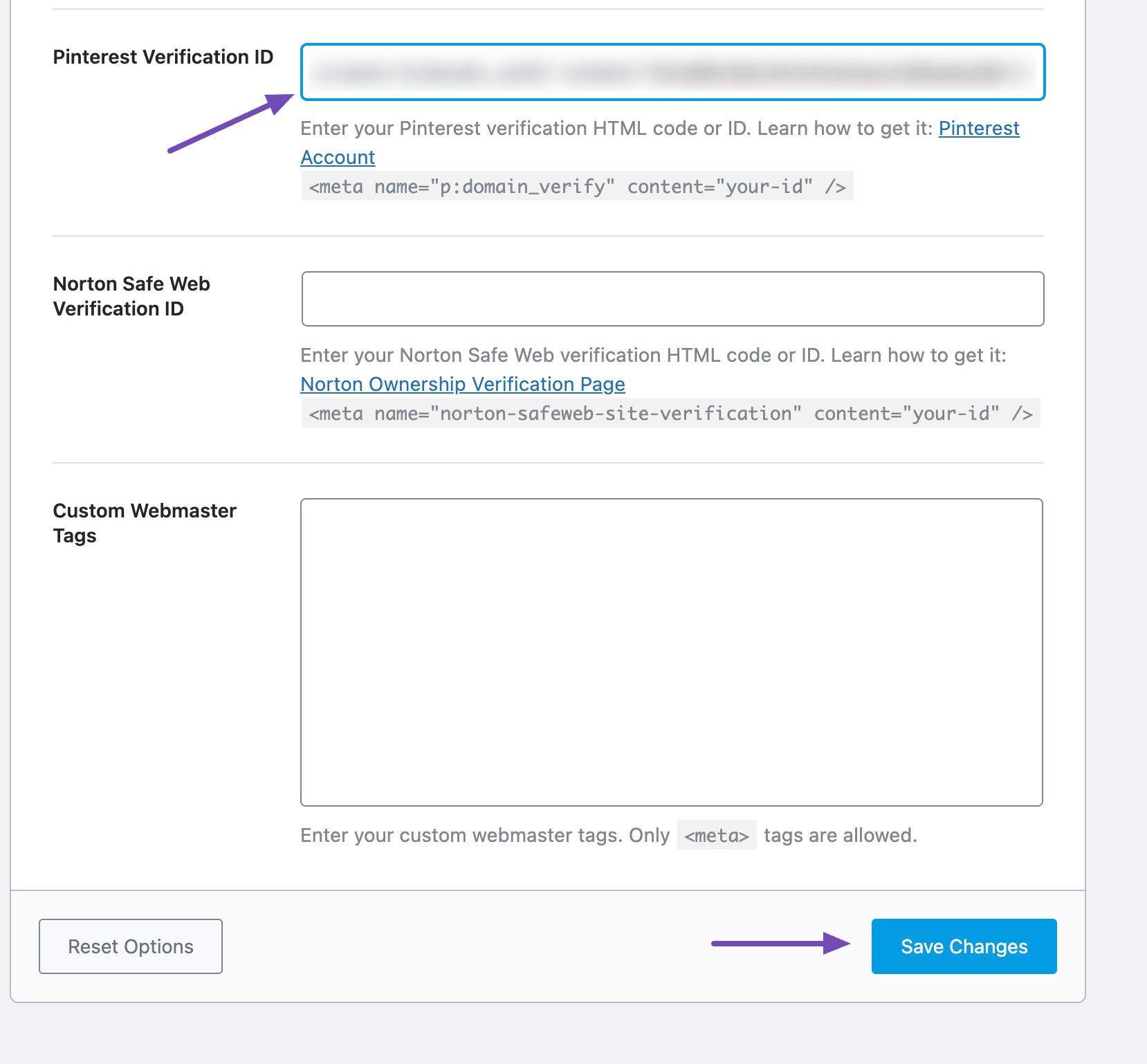Click the Pinterest verification description text

[616, 128]
